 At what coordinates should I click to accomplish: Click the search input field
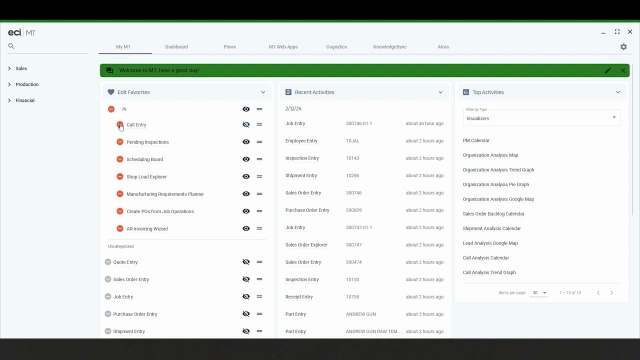(x=52, y=46)
